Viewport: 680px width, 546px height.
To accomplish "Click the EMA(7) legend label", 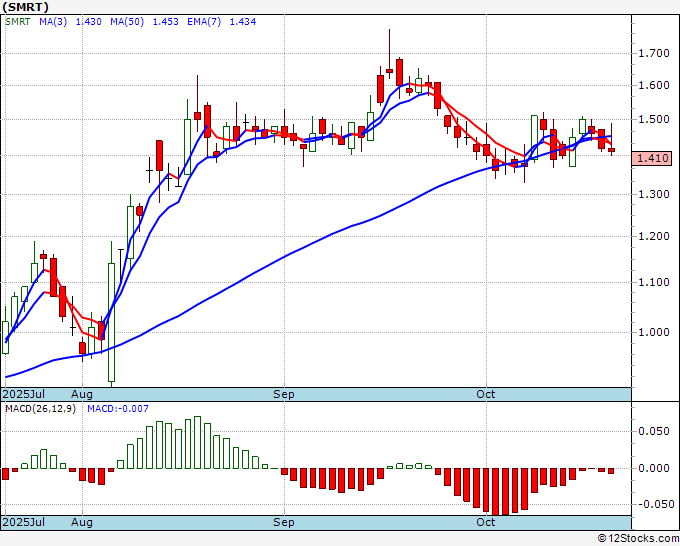I will [x=204, y=22].
